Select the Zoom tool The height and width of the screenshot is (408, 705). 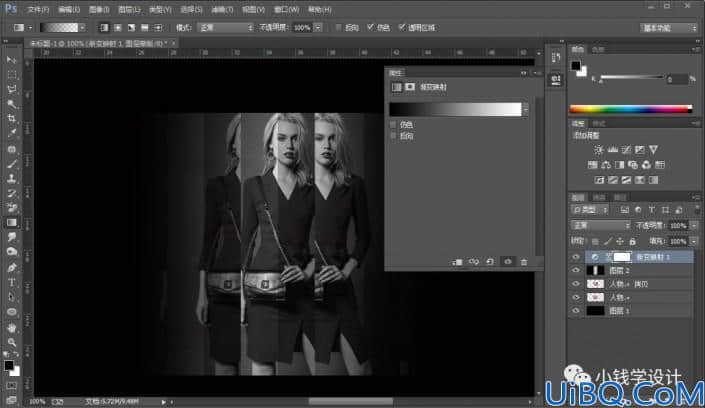tap(12, 342)
